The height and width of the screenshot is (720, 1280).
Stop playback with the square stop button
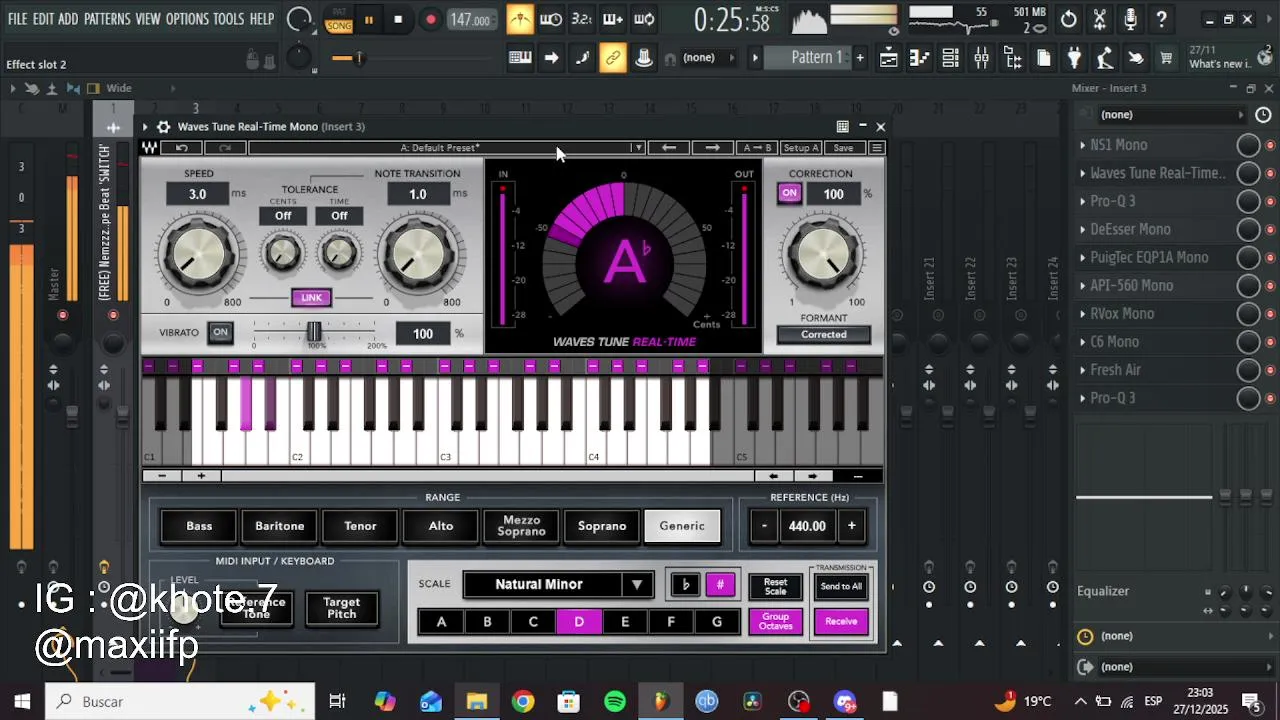398,20
